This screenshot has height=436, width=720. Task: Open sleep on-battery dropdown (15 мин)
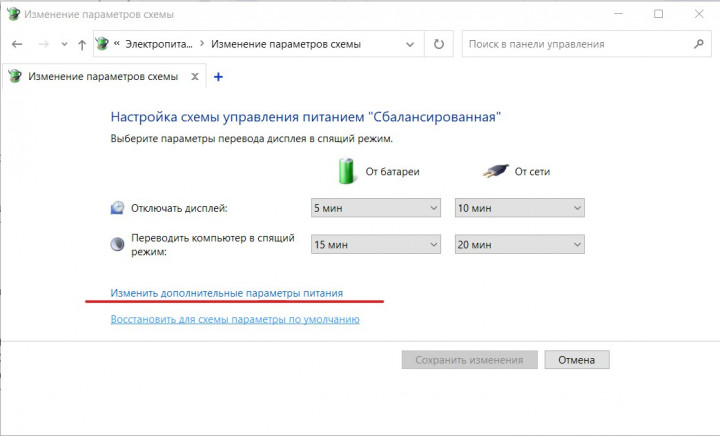pos(376,245)
